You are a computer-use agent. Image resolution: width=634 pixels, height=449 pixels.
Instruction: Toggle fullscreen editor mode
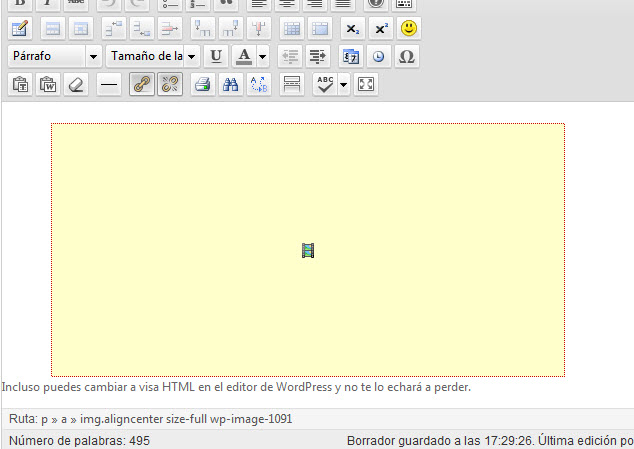pos(366,85)
